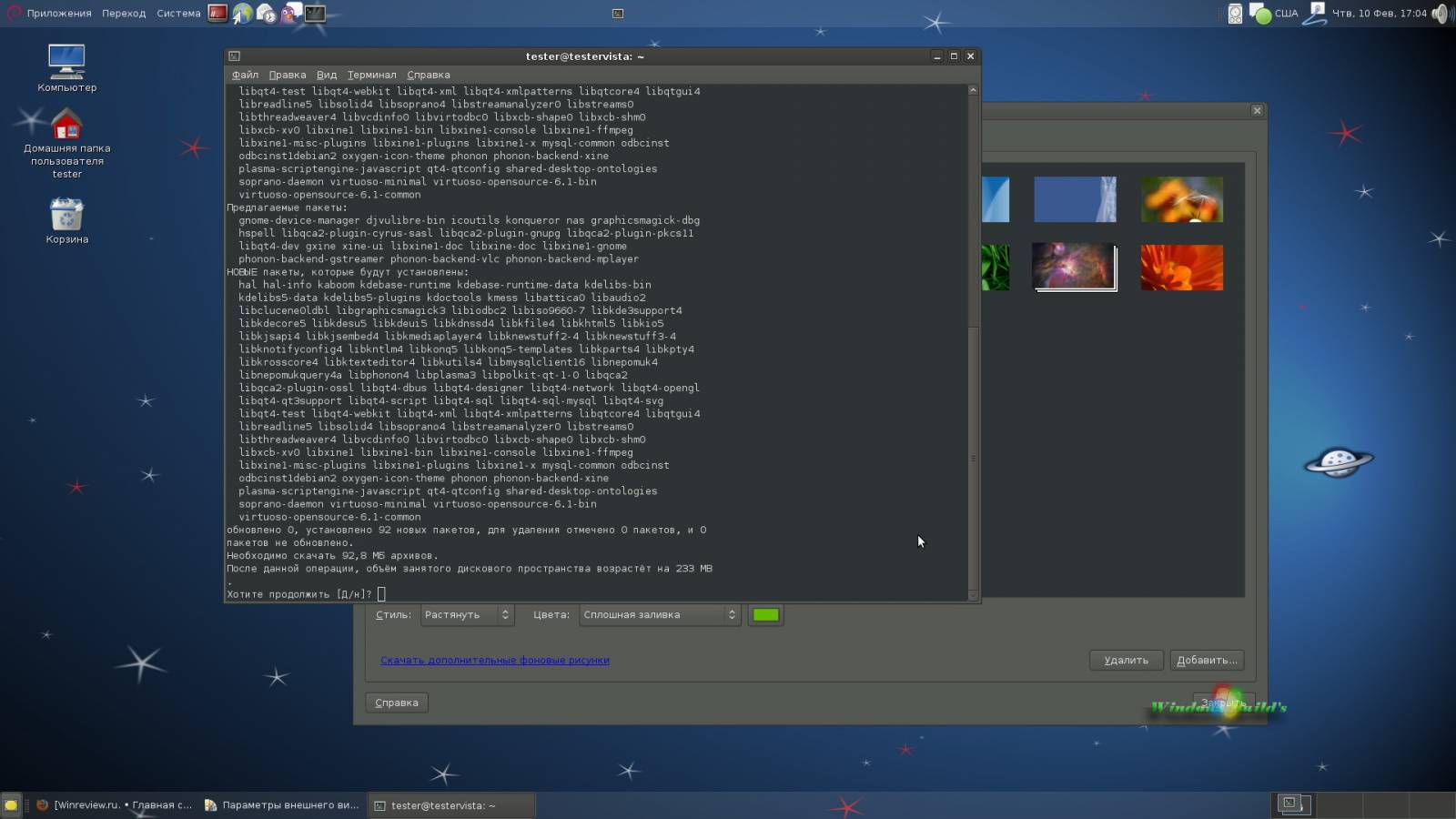Close the appearance preferences window

coord(1257,111)
